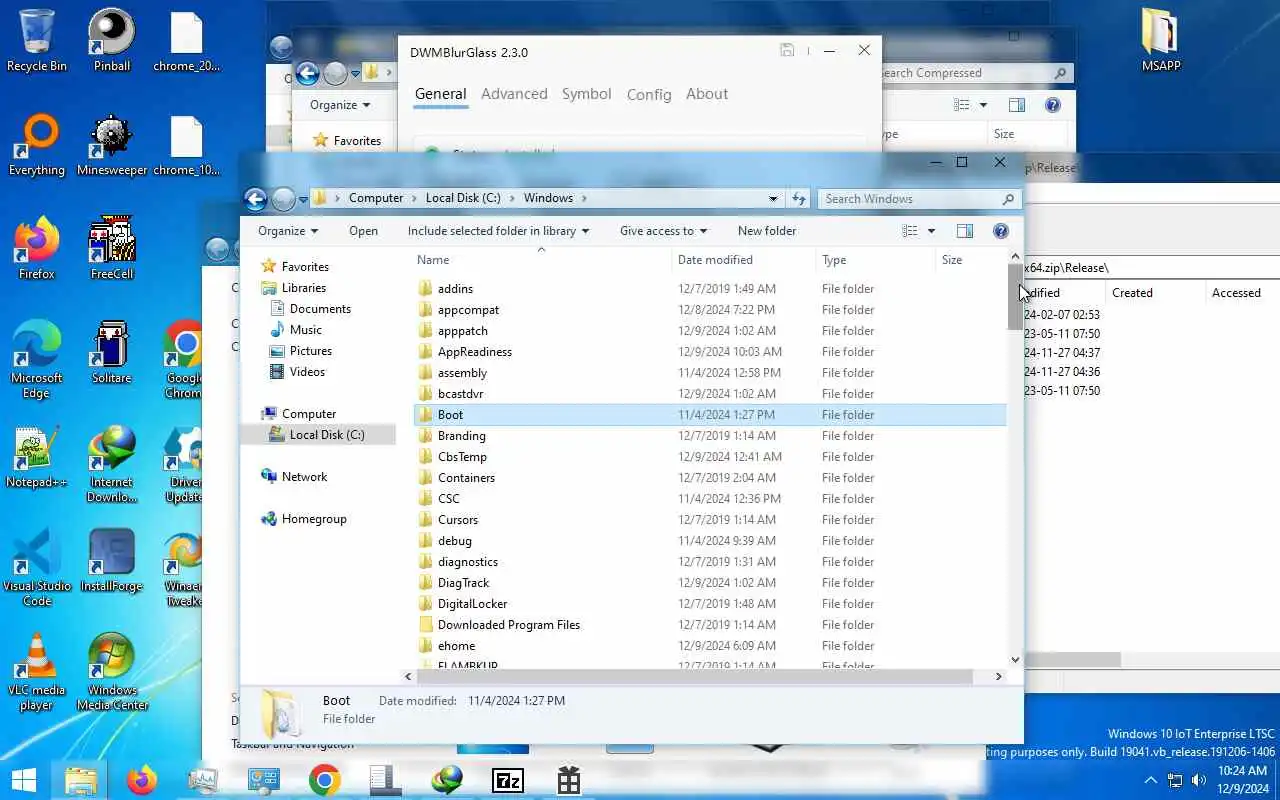
Task: Open help in the Compressed explorer window
Action: (1052, 105)
